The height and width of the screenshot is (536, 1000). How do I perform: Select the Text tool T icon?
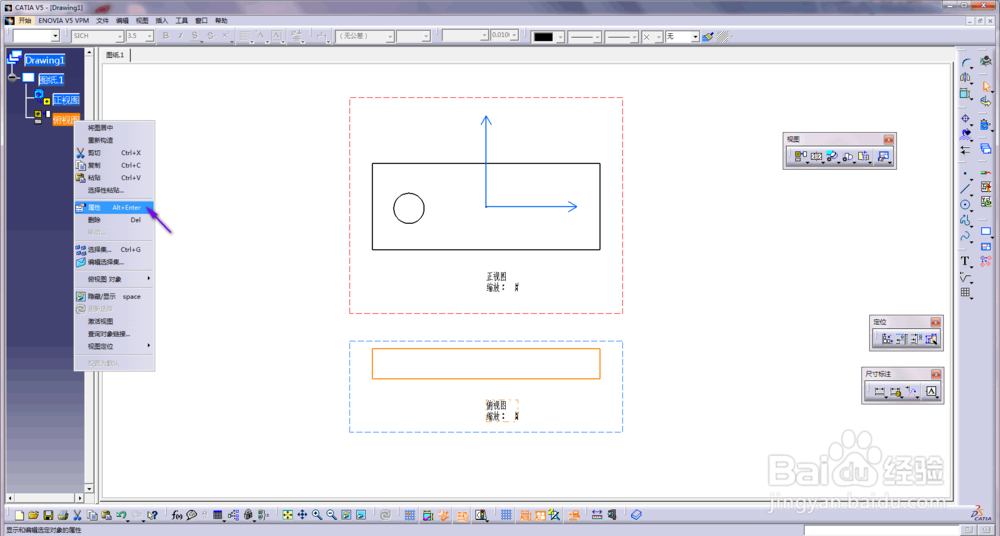click(x=966, y=261)
